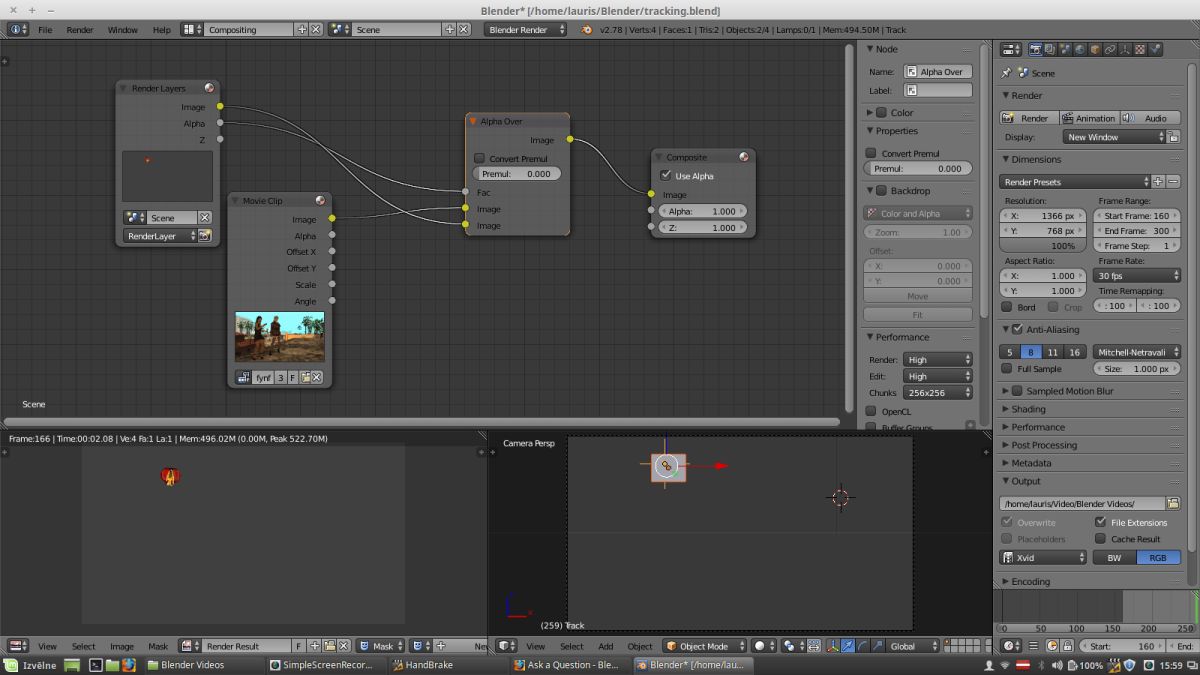Screen dimensions: 1200x675
Task: Click the Render button in Render panel
Action: (1028, 118)
